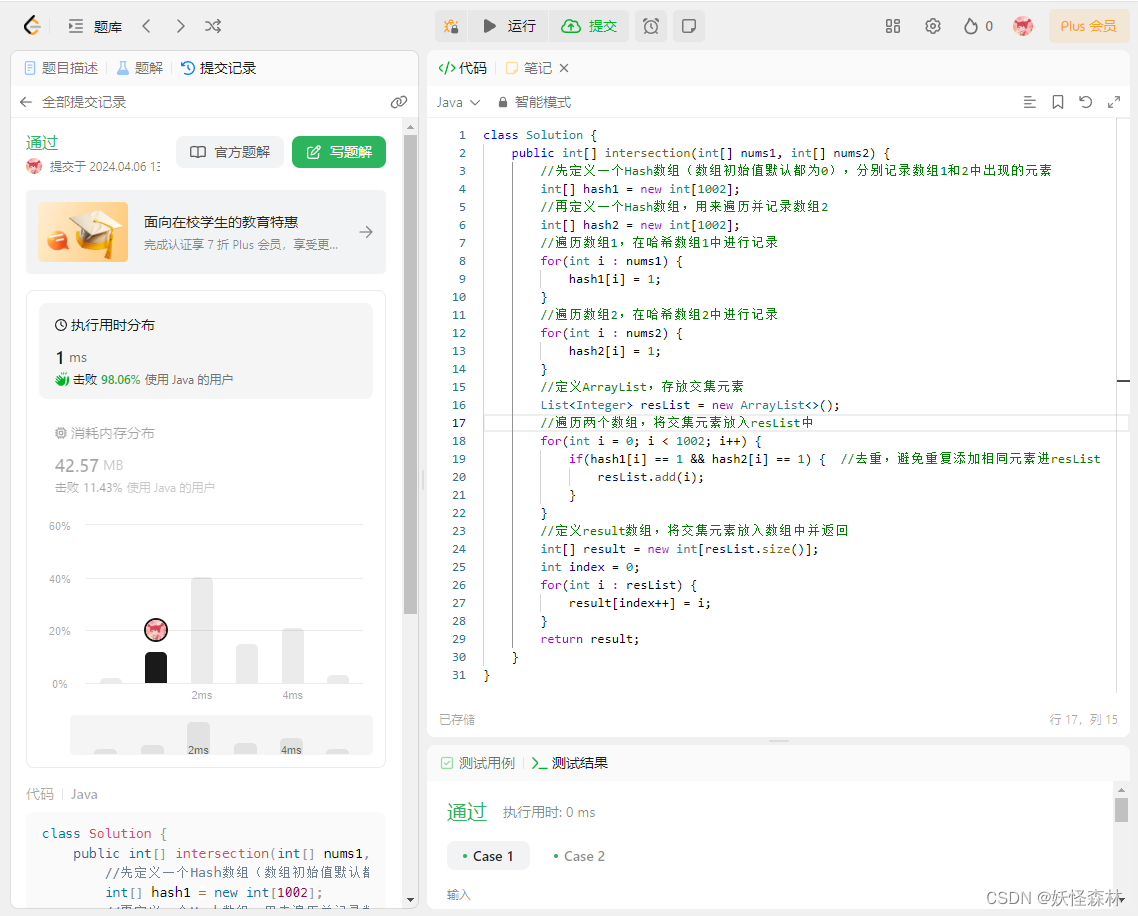Switch to the 测试用例 tab
The width and height of the screenshot is (1138, 916).
coord(478,764)
